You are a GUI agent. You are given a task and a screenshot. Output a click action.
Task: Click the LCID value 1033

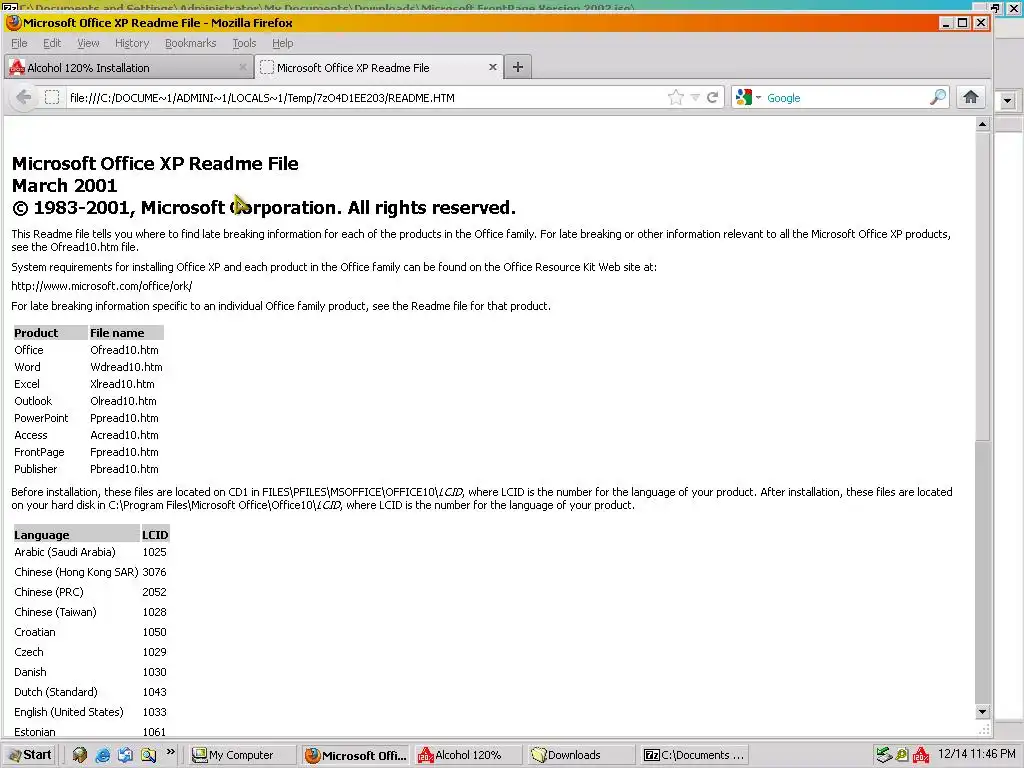click(155, 712)
